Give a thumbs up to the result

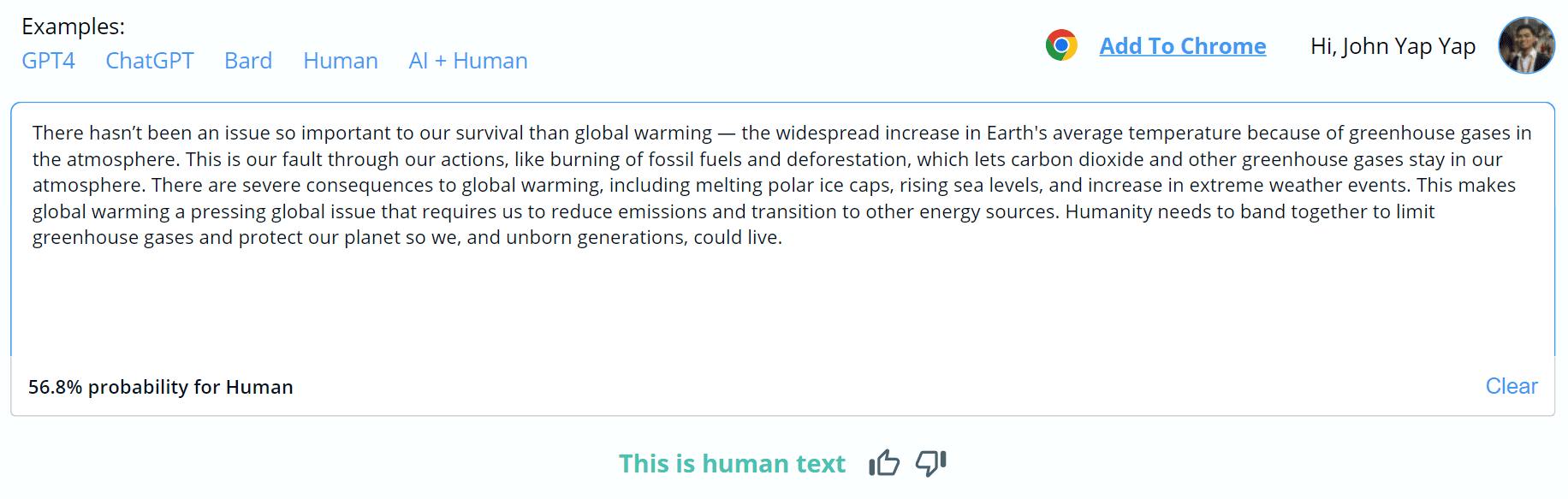click(884, 463)
